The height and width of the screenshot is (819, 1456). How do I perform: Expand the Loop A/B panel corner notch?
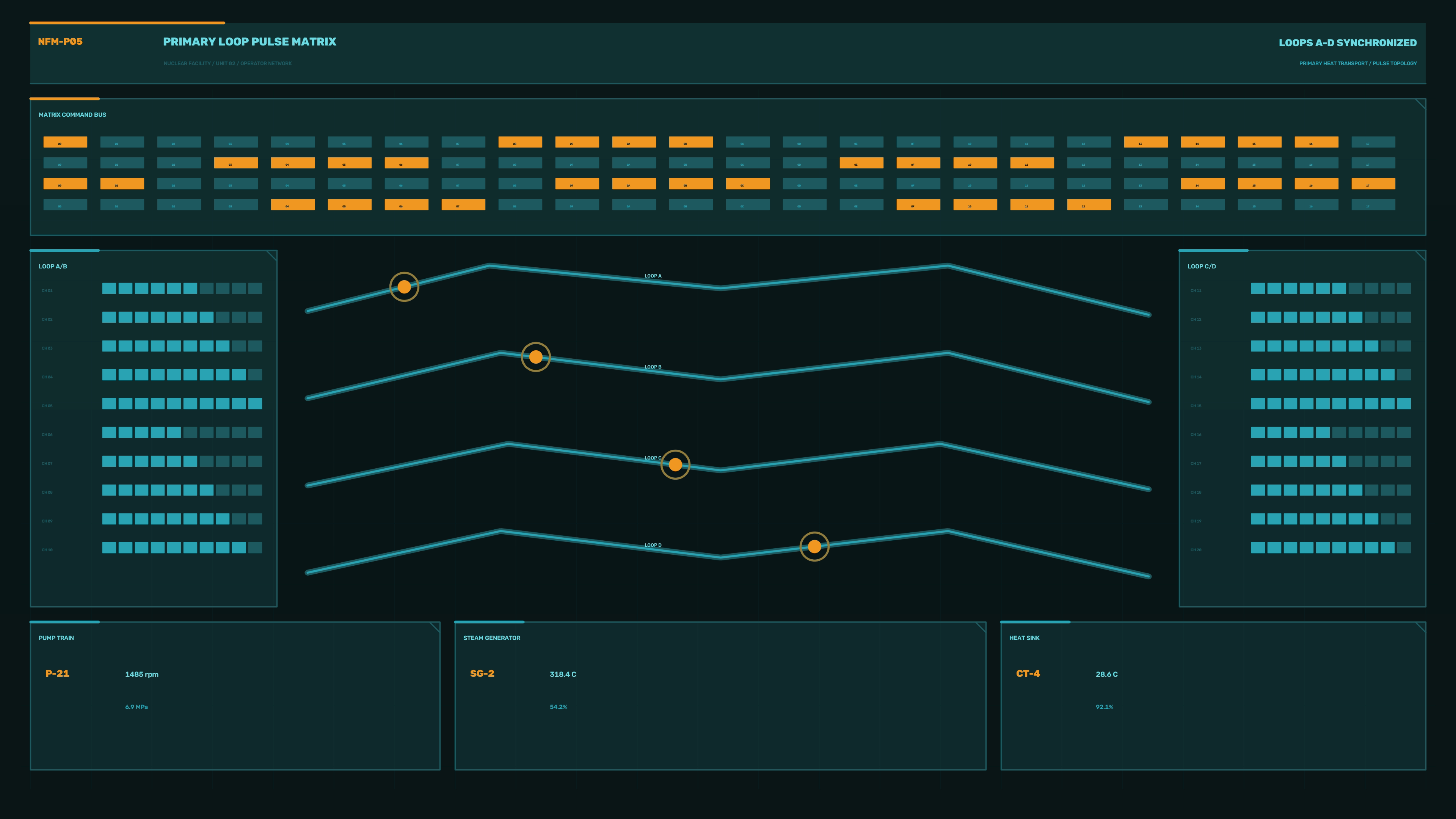tap(271, 256)
